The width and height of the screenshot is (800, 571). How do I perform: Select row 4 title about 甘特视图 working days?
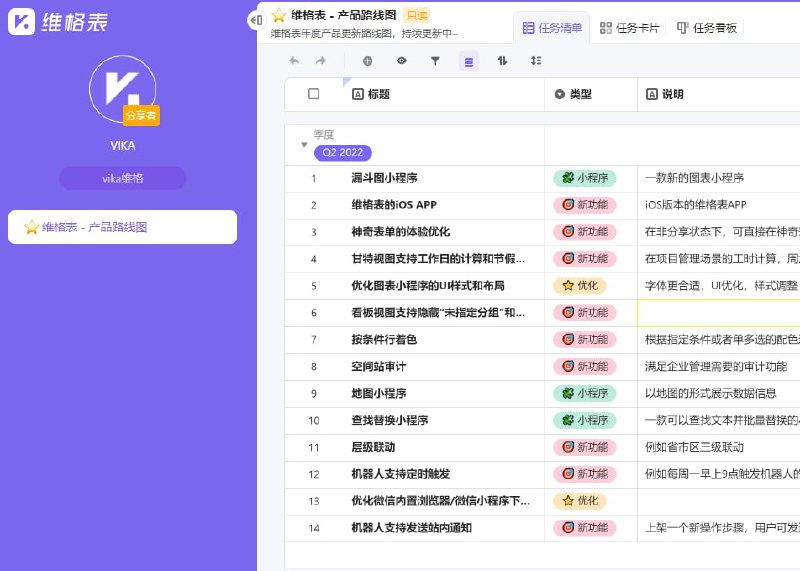point(438,259)
